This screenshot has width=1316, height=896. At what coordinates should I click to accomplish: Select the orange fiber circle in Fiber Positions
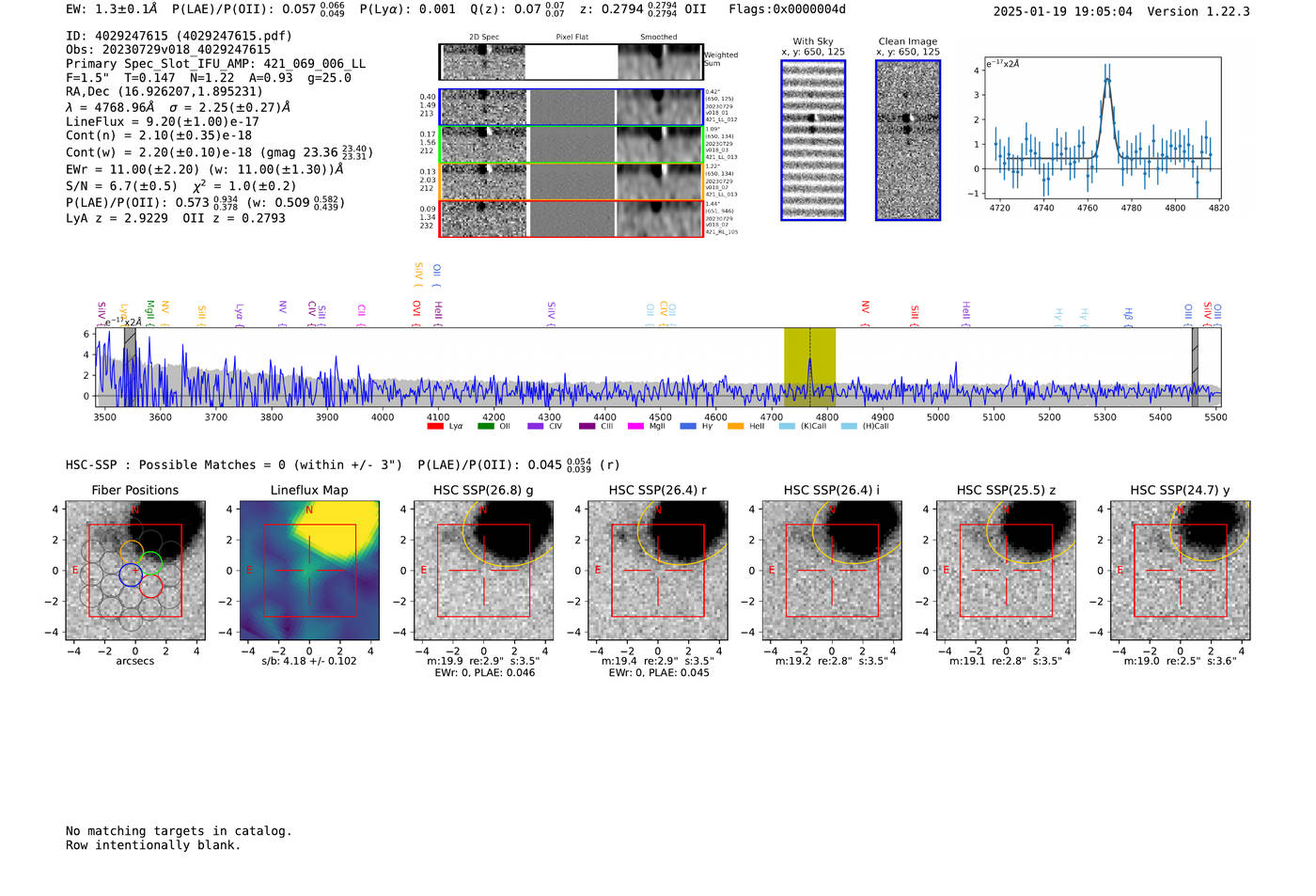pos(132,552)
